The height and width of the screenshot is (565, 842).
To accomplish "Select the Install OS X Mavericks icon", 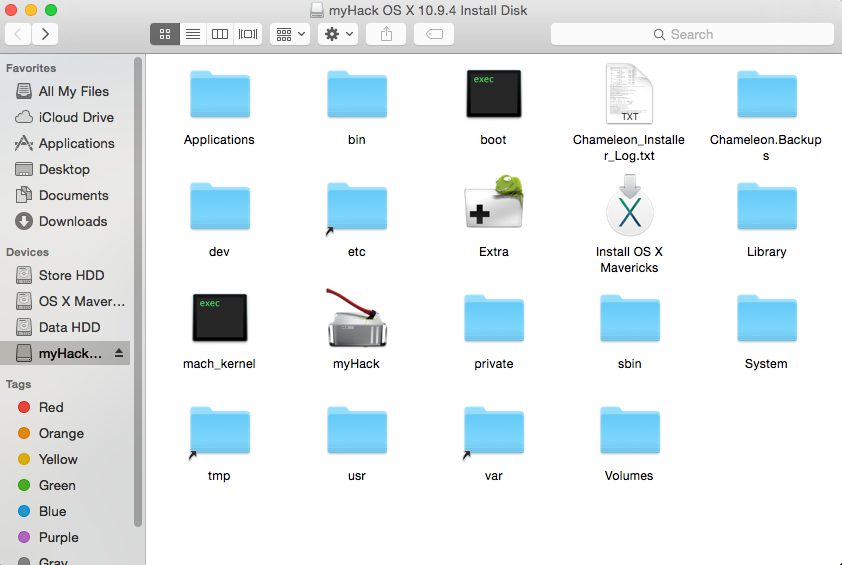I will pos(629,207).
